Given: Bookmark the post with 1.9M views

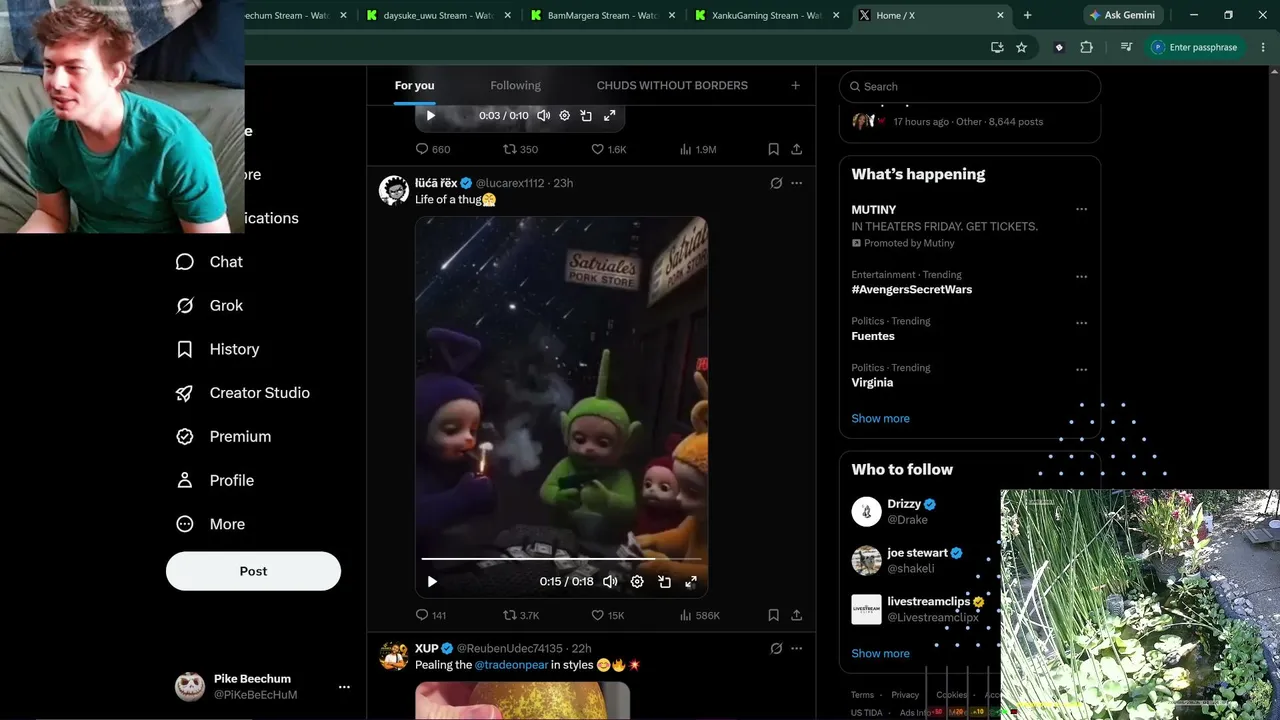Looking at the screenshot, I should click(x=773, y=149).
